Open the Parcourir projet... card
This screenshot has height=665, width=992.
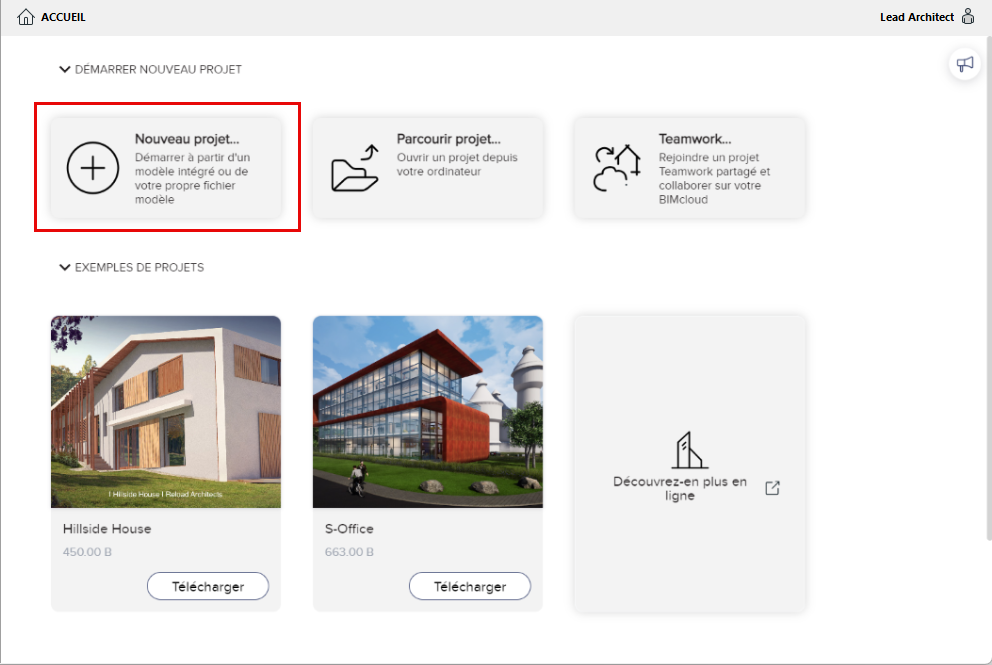pyautogui.click(x=428, y=168)
